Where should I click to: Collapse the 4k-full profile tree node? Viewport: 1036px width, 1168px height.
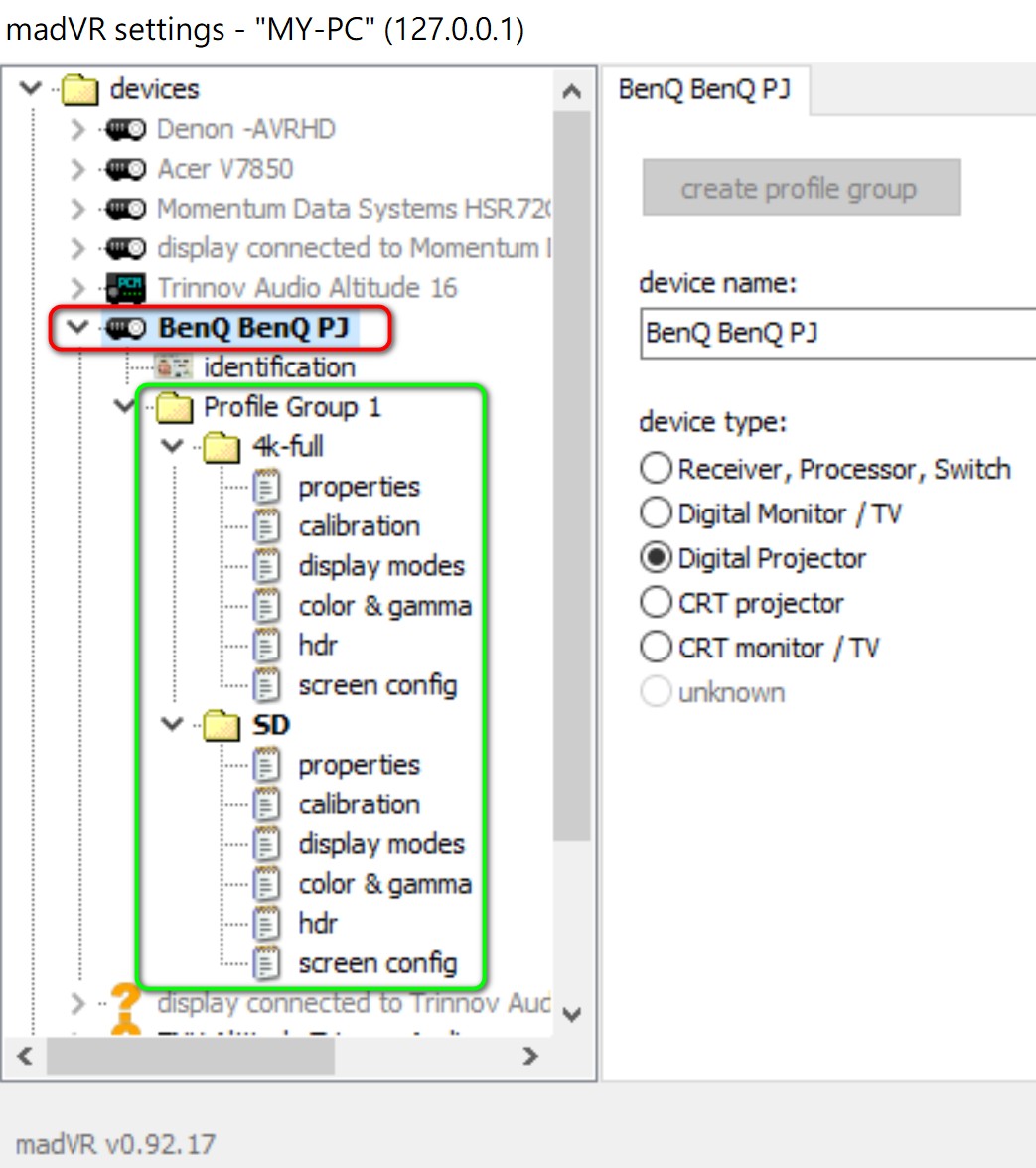pos(173,447)
